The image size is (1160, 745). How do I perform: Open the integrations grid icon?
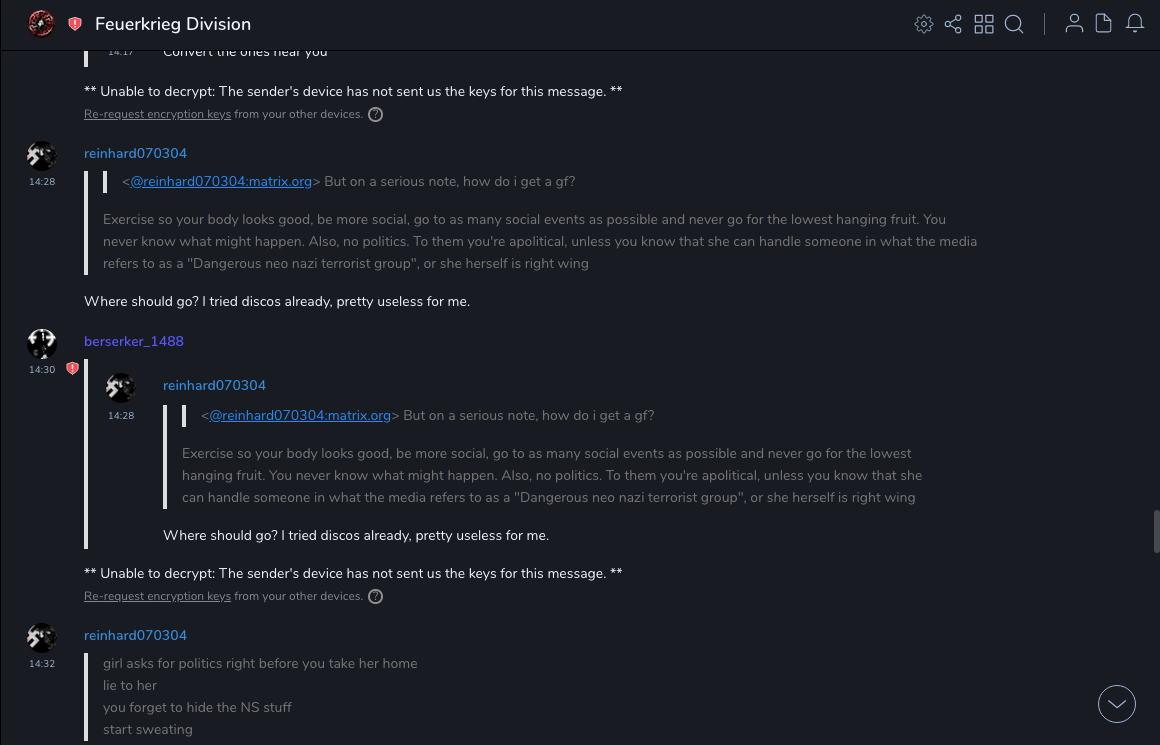984,24
